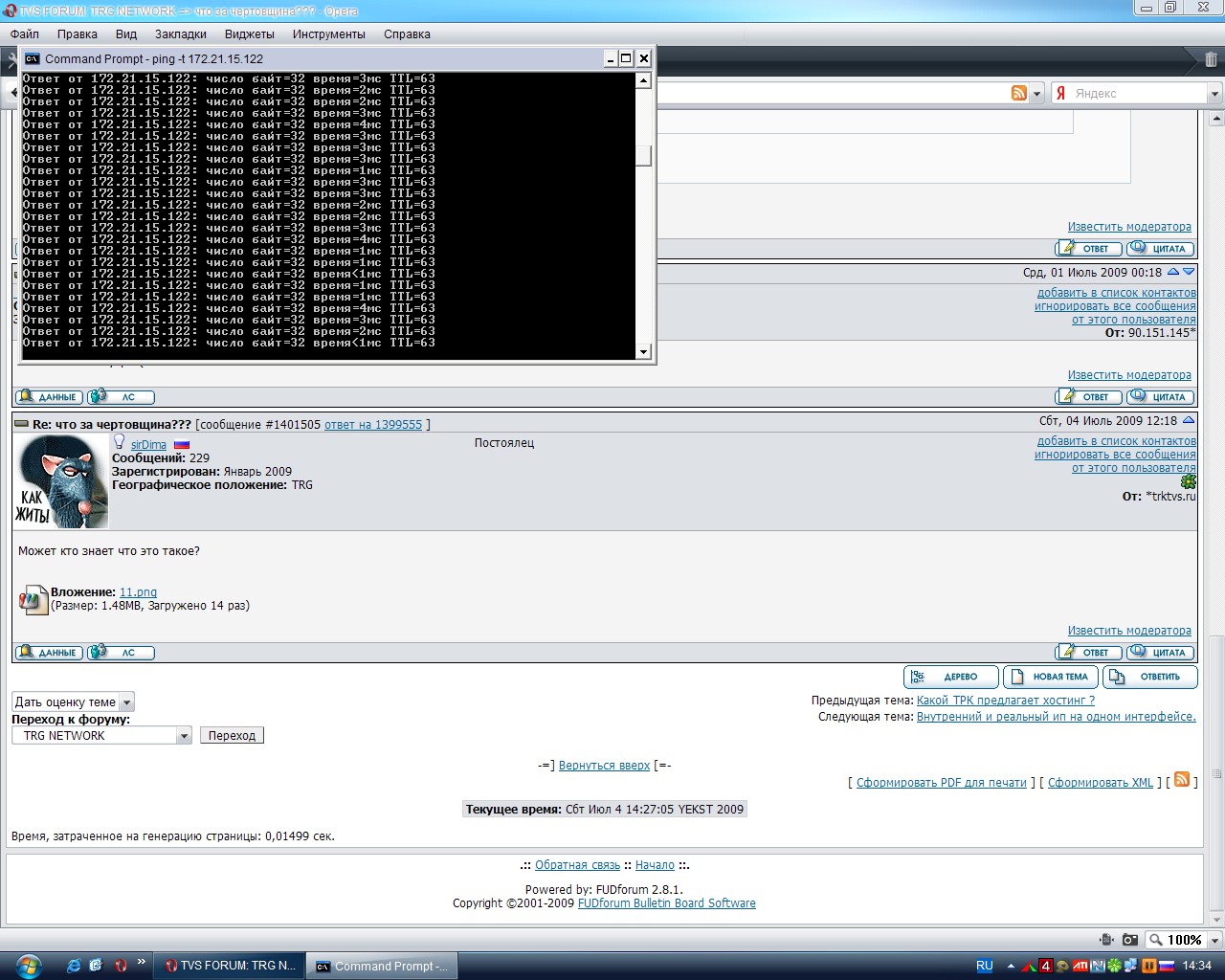Open the Дать оценку теме dropdown

[126, 702]
